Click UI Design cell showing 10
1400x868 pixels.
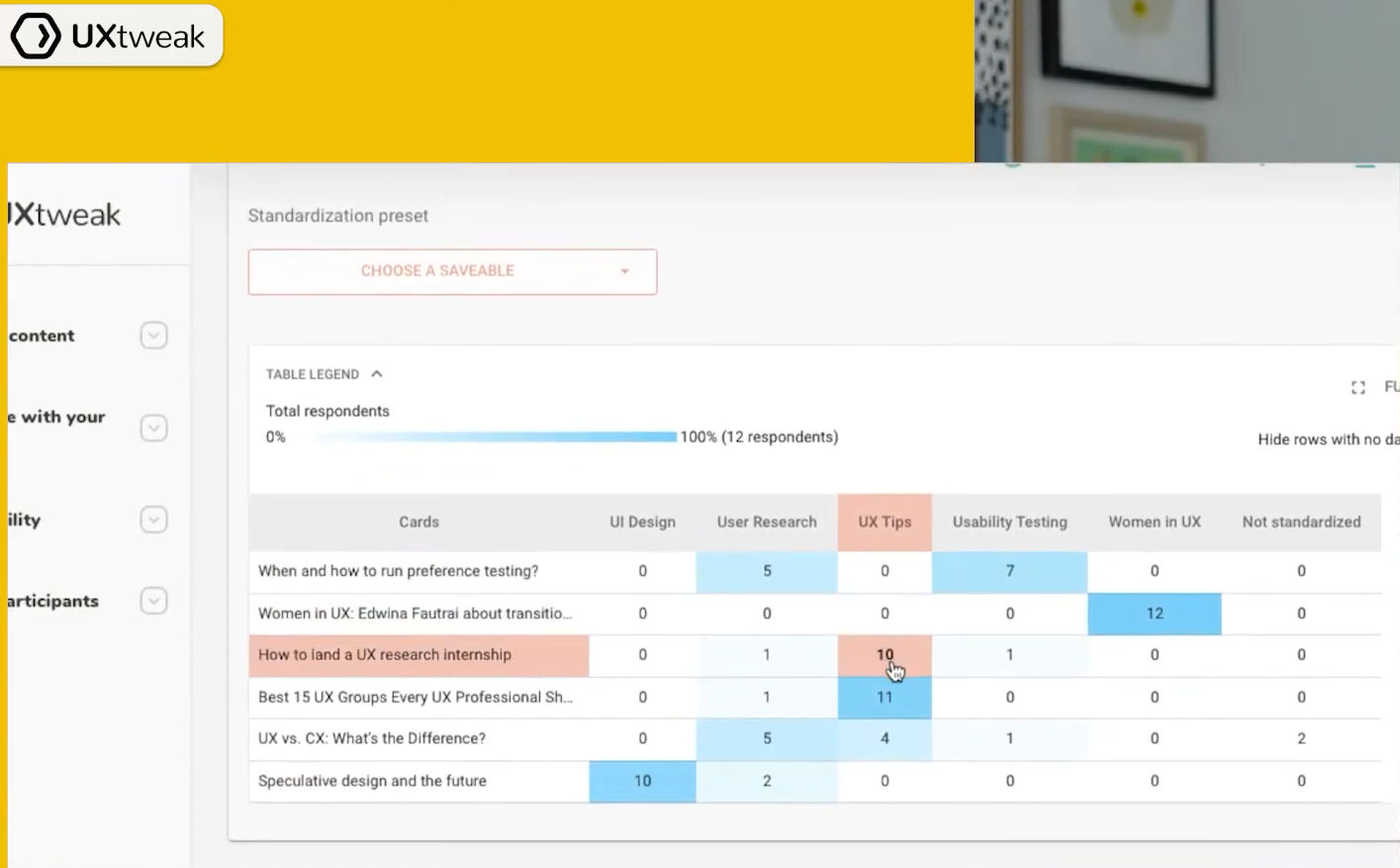pyautogui.click(x=642, y=781)
